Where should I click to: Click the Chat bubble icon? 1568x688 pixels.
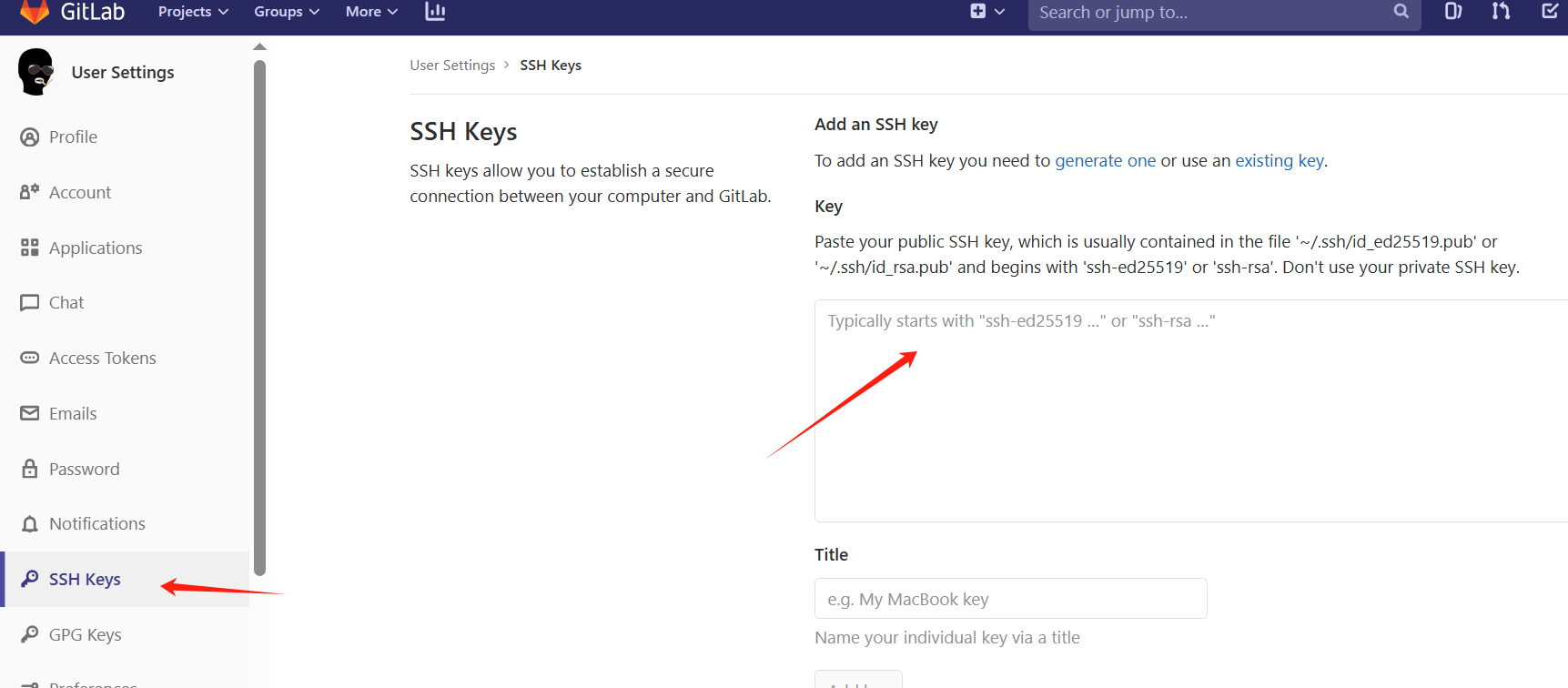point(30,303)
